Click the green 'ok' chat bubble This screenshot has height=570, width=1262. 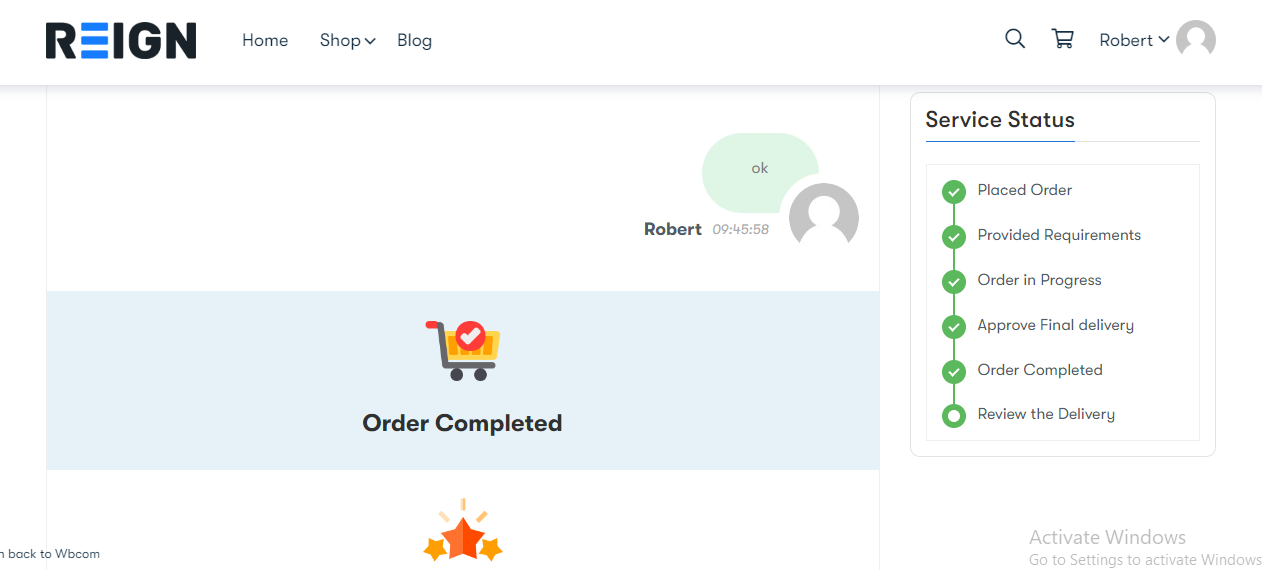(x=760, y=170)
